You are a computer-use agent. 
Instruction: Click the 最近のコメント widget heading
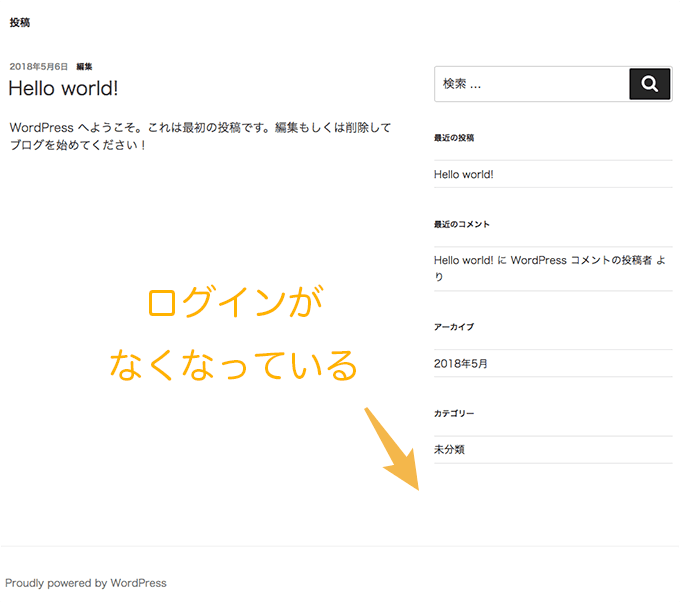(x=461, y=224)
